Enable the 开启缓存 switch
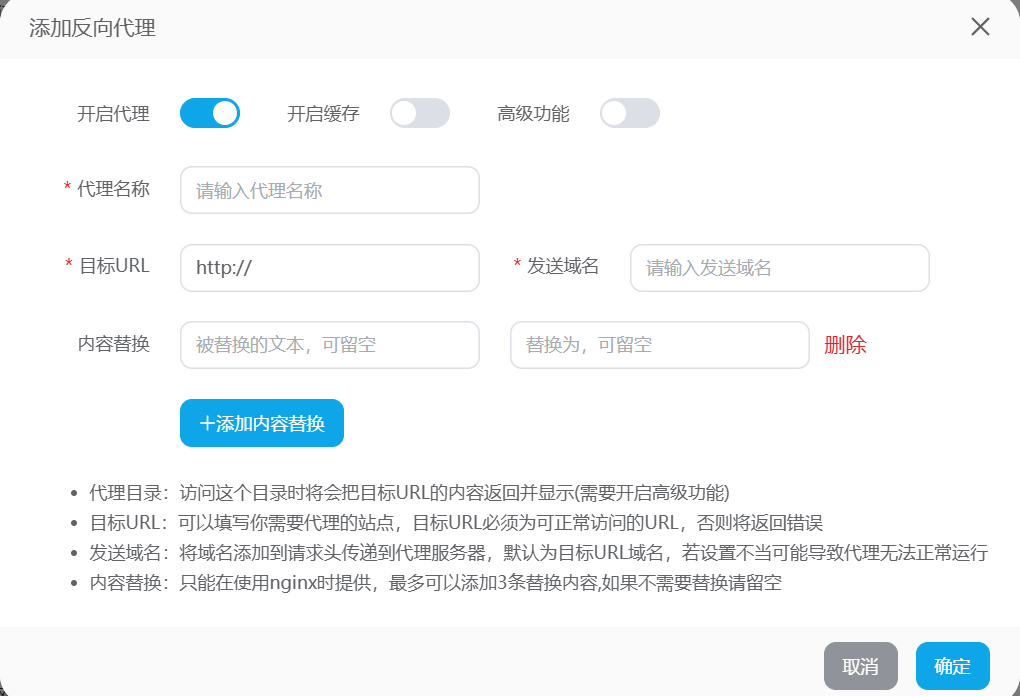The height and width of the screenshot is (696, 1020). click(420, 113)
